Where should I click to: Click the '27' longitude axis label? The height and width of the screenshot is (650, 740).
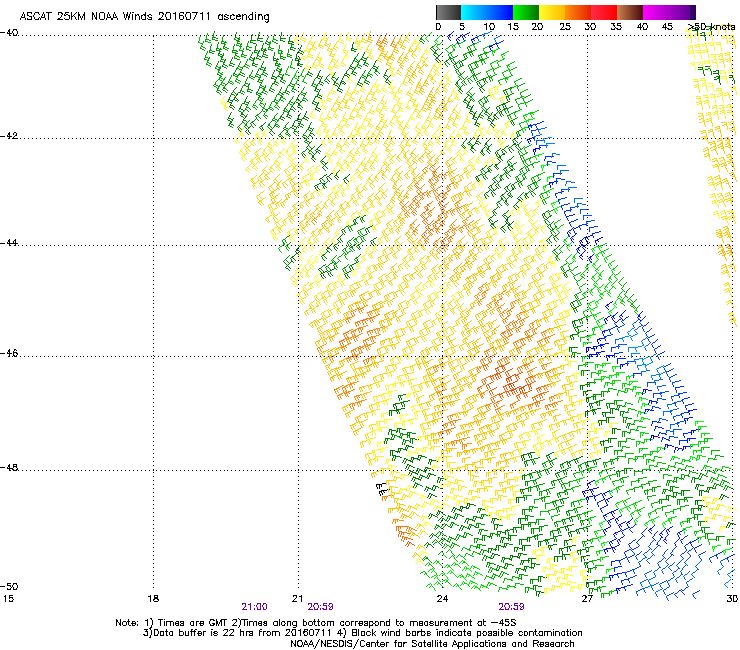587,599
